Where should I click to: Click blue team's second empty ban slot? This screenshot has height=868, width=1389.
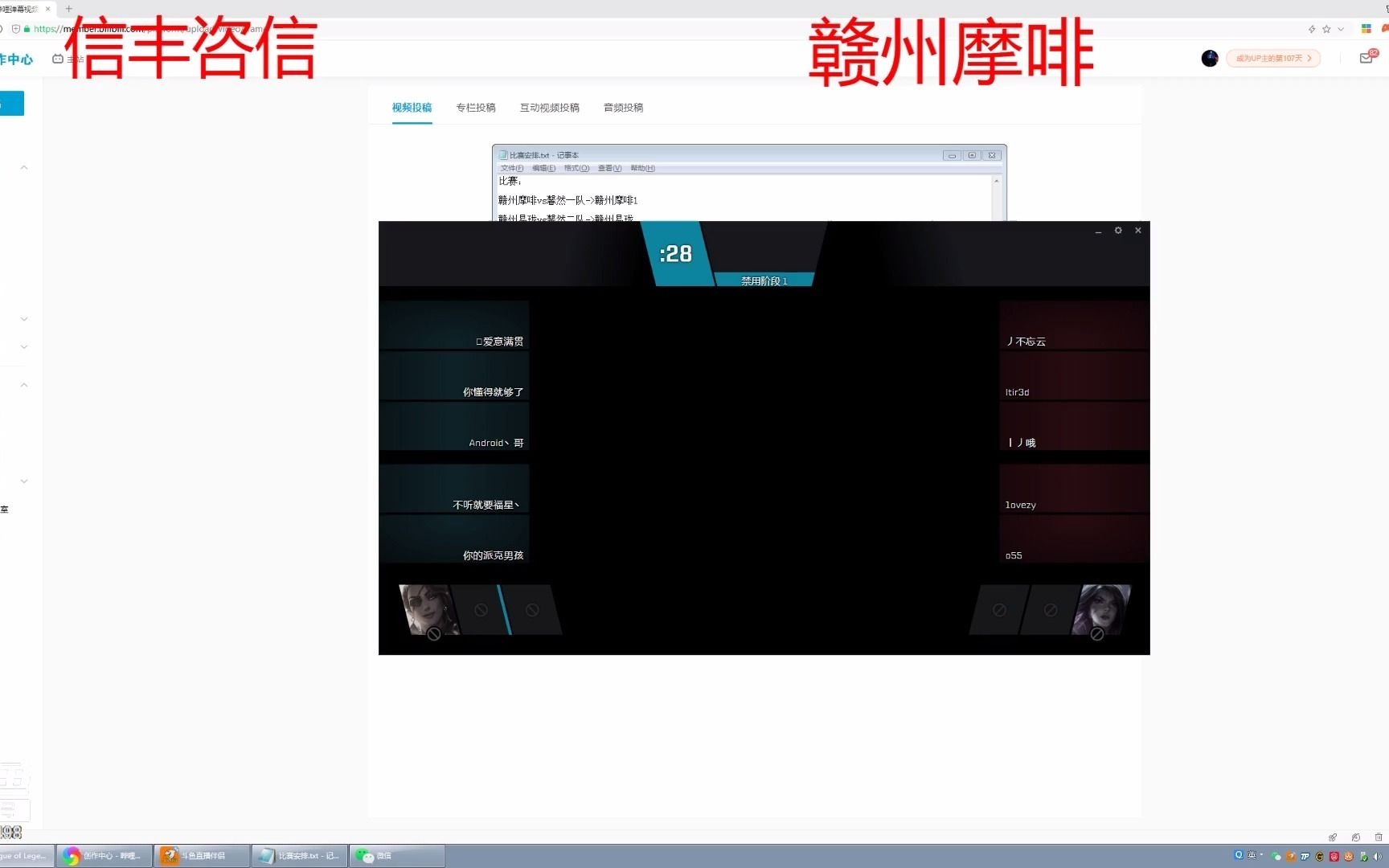click(x=481, y=610)
